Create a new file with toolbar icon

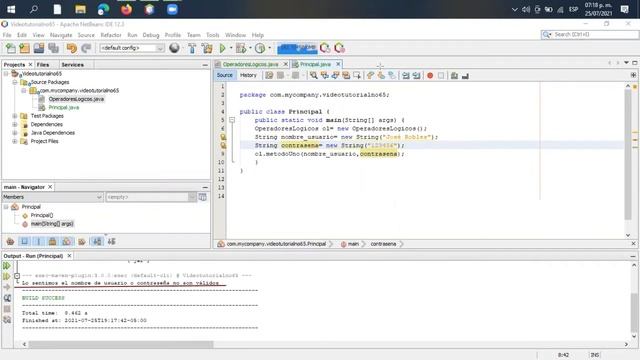[11, 48]
